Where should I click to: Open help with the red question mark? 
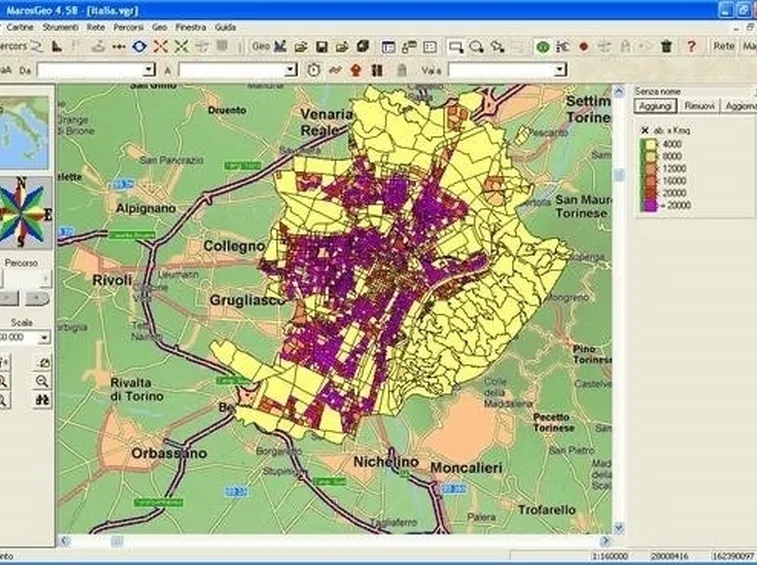point(691,46)
